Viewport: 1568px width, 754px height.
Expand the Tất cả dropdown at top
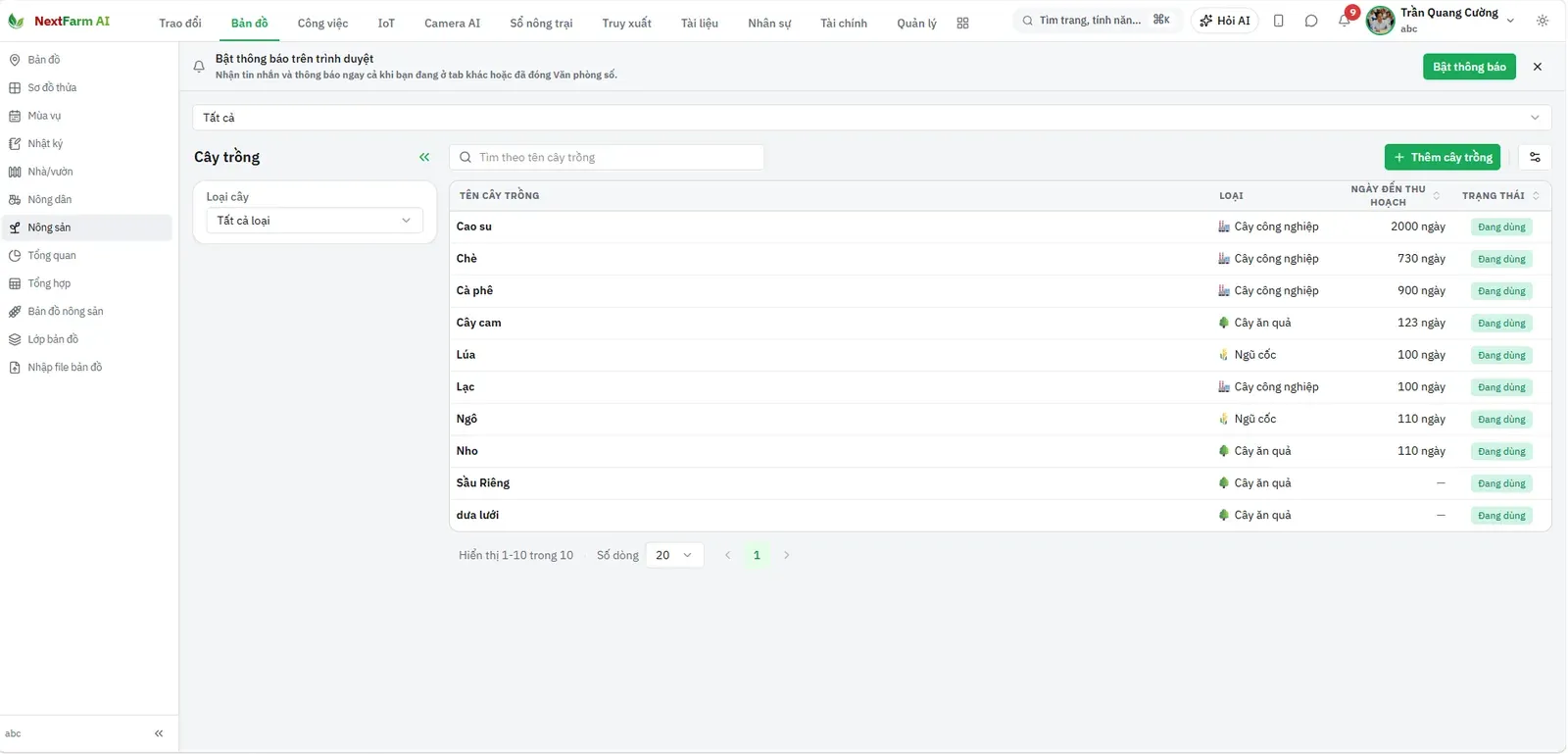[x=871, y=118]
